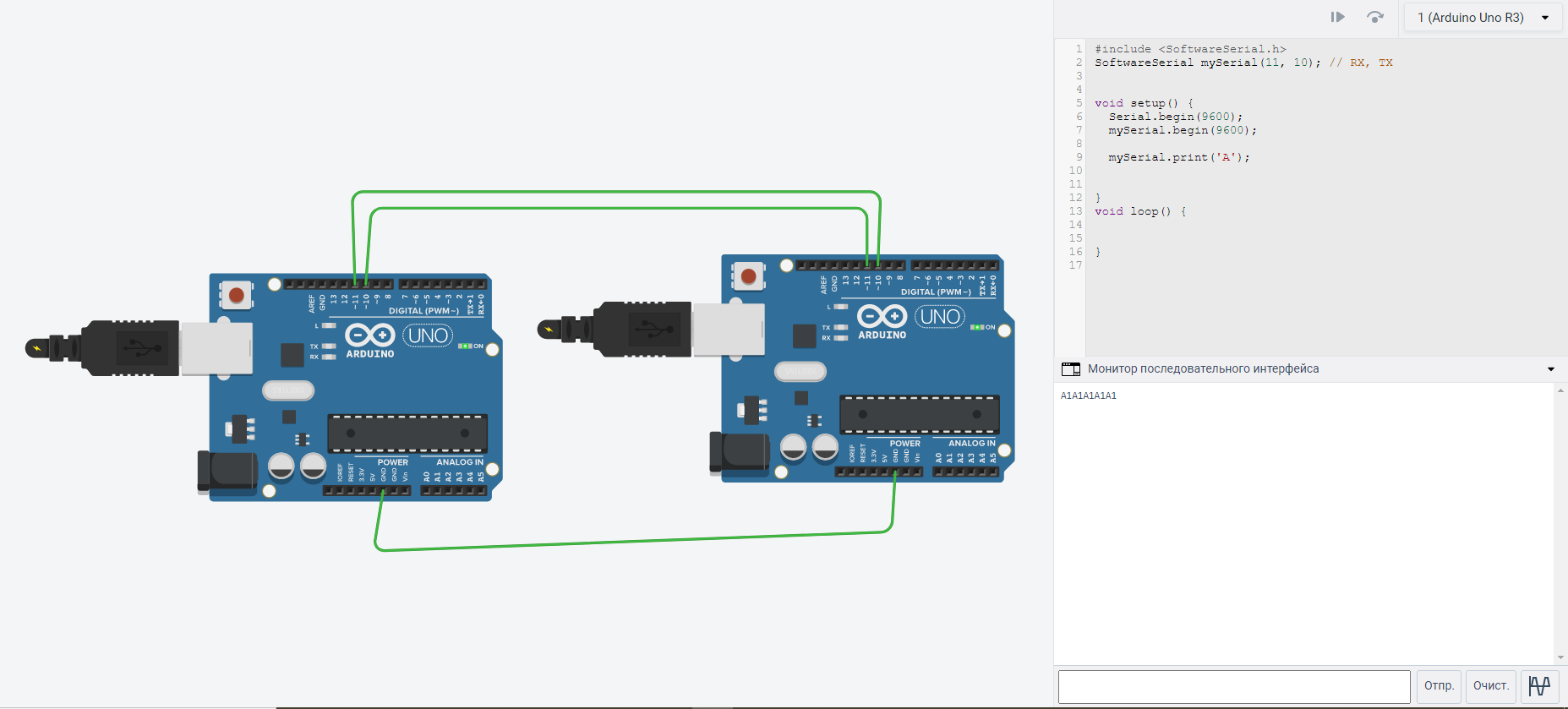Click the Arduino infinity logo on right board
Image resolution: width=1568 pixels, height=709 pixels.
[882, 316]
